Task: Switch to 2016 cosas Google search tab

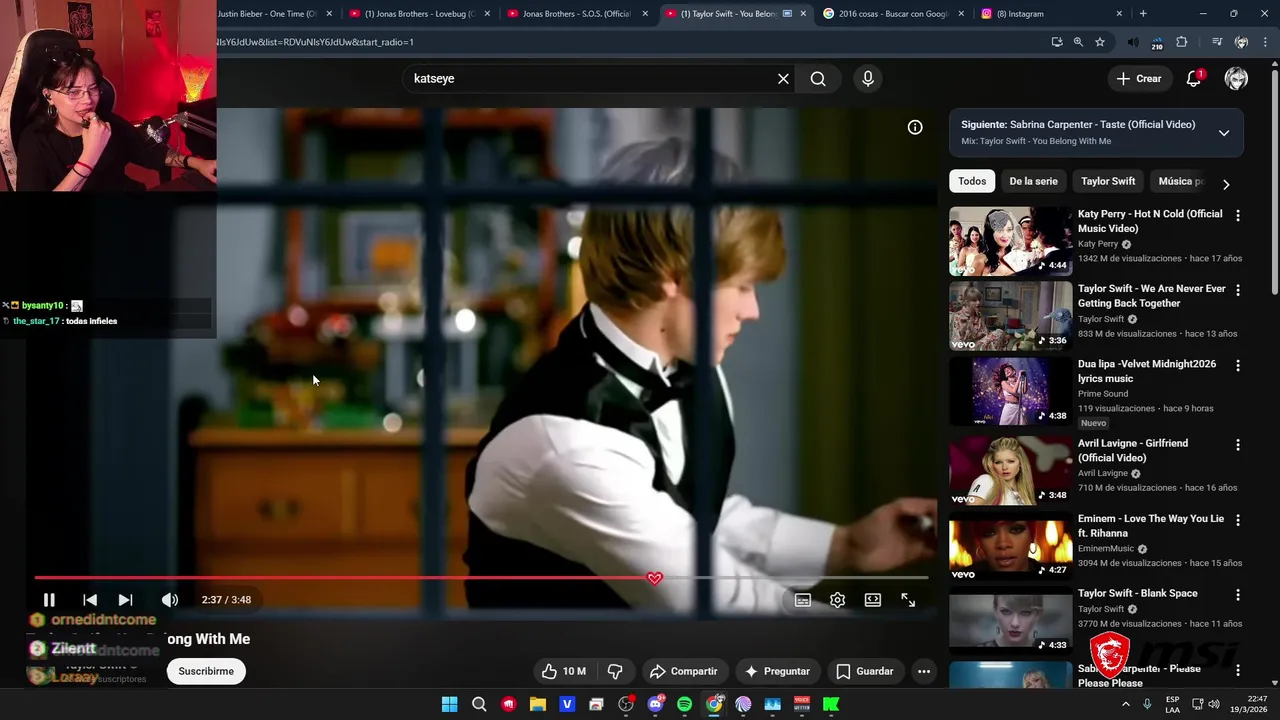Action: (x=893, y=14)
